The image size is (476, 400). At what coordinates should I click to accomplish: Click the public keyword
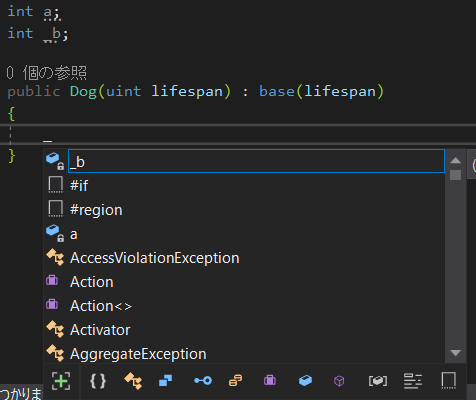pyautogui.click(x=34, y=91)
